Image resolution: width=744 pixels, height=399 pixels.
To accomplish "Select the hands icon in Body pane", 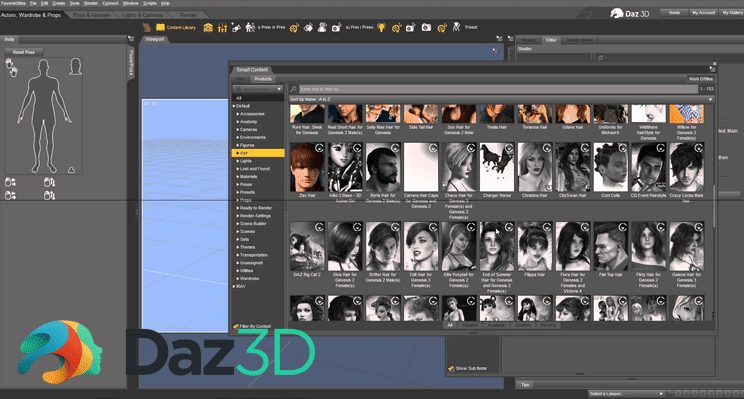I will 11,67.
